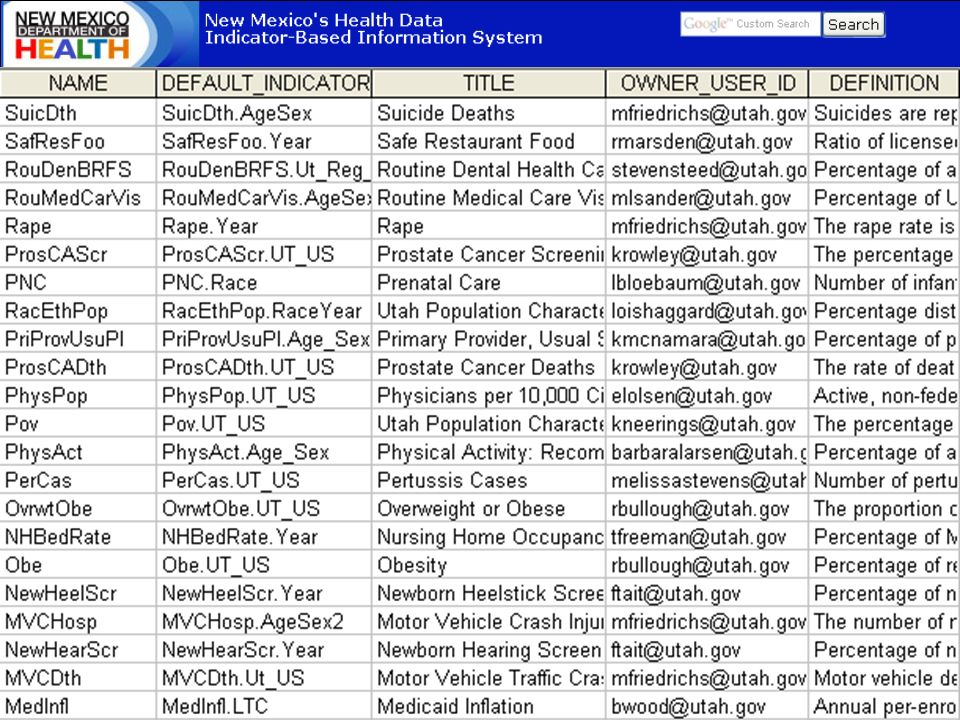Select the PNC.Race indicator cell
The height and width of the screenshot is (720, 960).
point(264,282)
